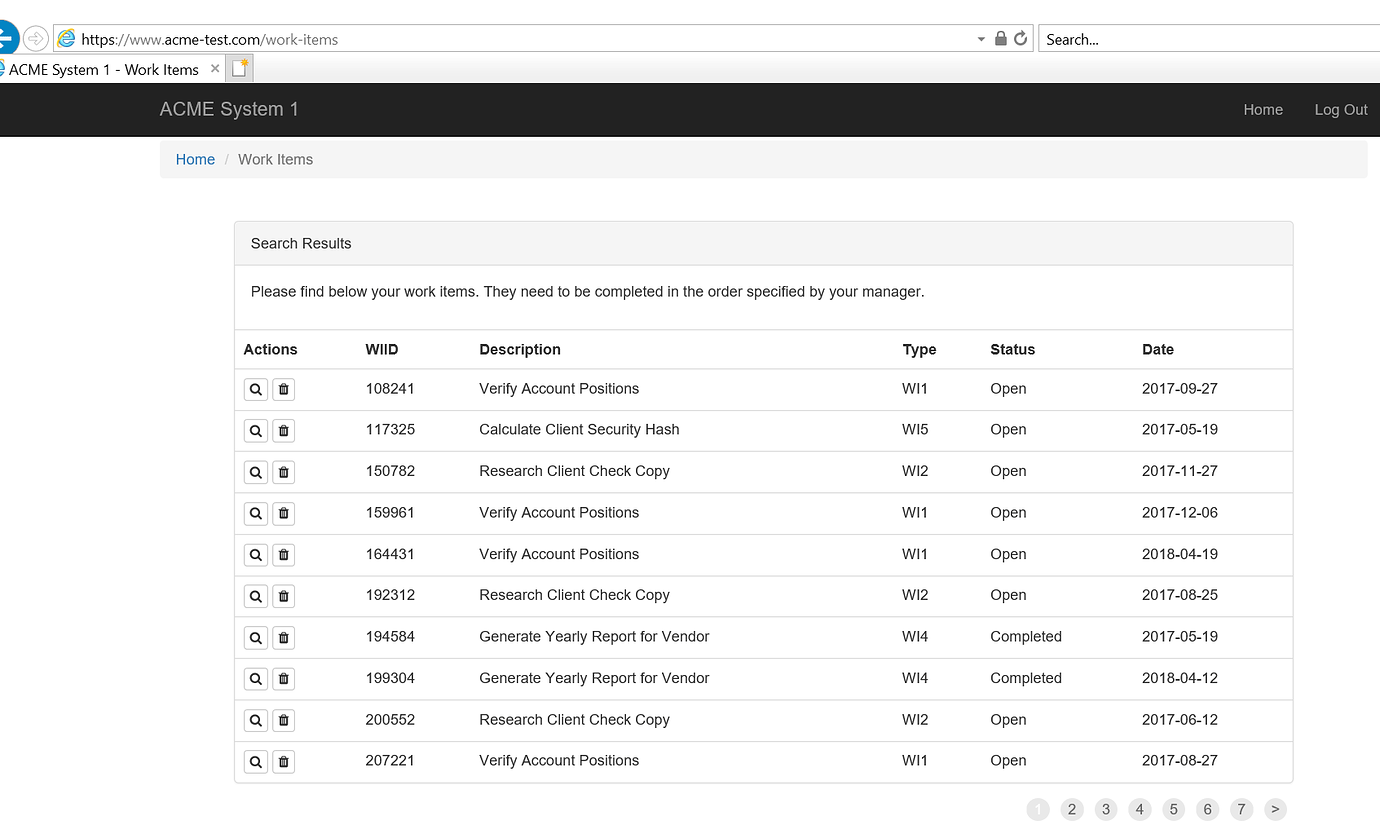Click the browser forward arrow button
The image size is (1380, 824).
click(35, 39)
